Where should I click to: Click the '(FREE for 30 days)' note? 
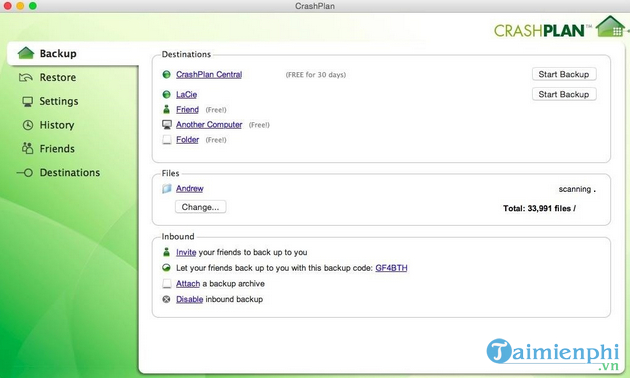click(316, 75)
